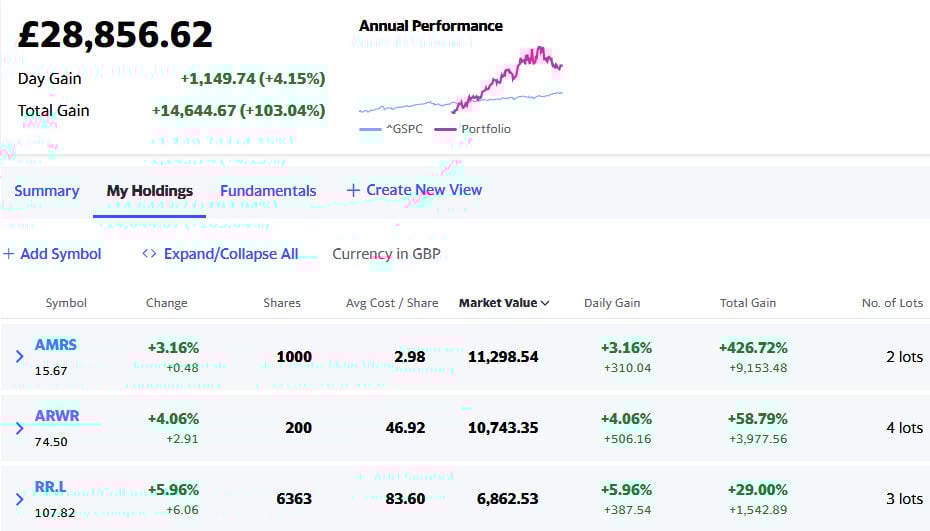The image size is (930, 531).
Task: Open the ARWR ticker link
Action: [x=57, y=416]
